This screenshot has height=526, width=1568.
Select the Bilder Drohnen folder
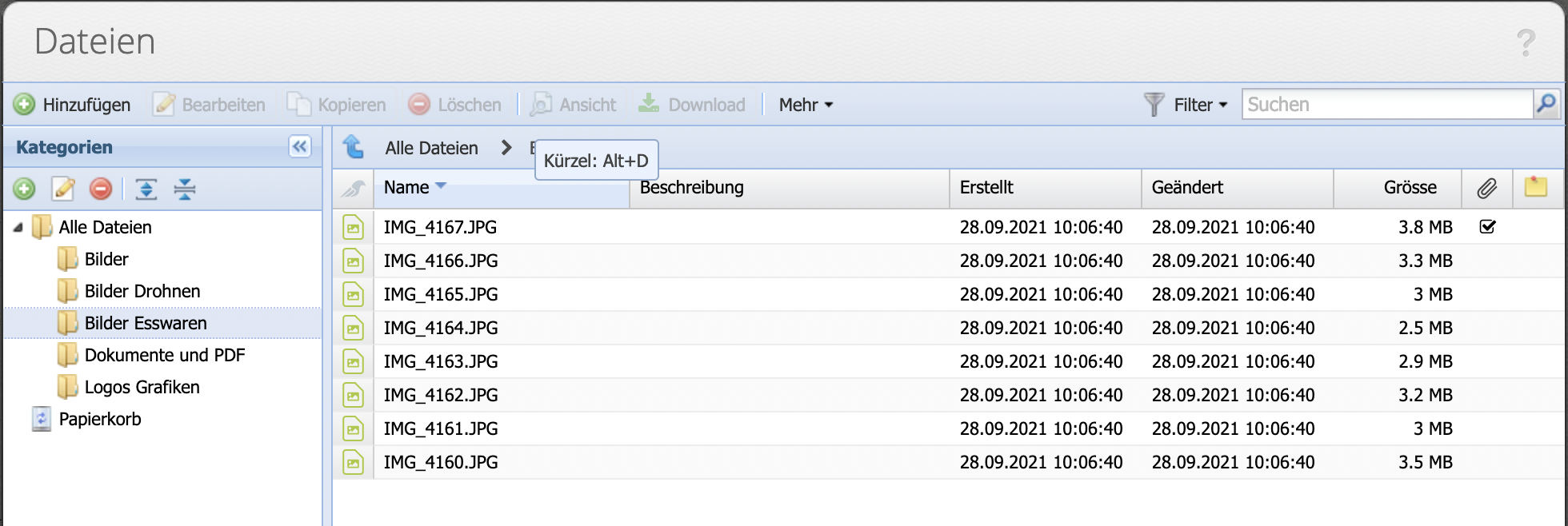pos(142,292)
